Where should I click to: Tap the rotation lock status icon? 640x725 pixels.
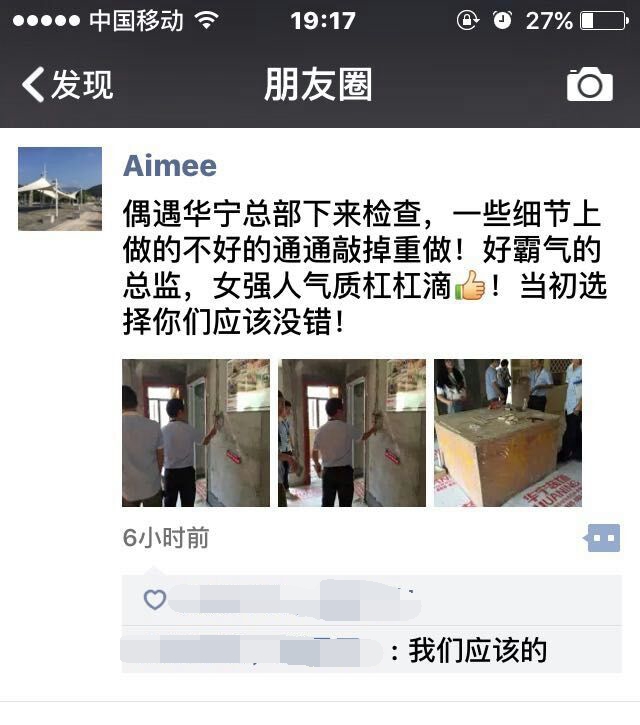468,20
